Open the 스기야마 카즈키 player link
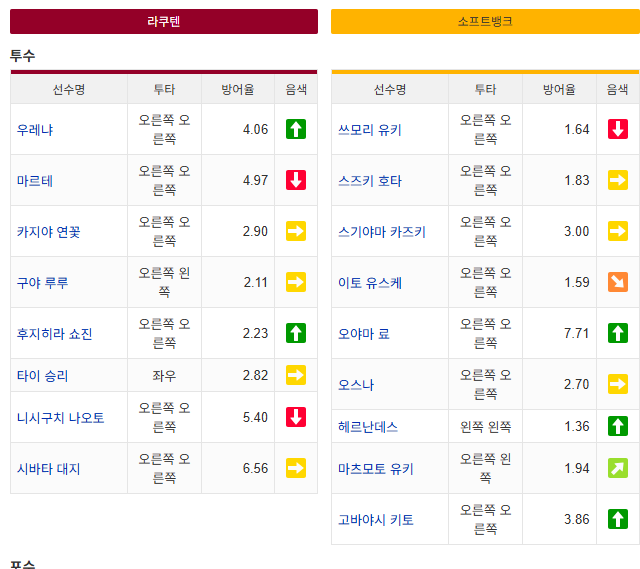Image resolution: width=640 pixels, height=569 pixels. (382, 232)
